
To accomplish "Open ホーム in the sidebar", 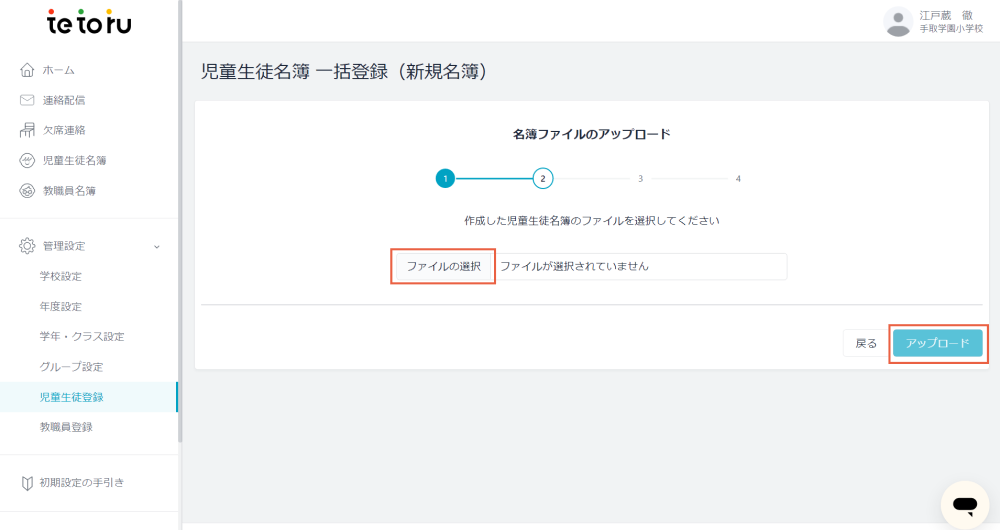I will 59,70.
